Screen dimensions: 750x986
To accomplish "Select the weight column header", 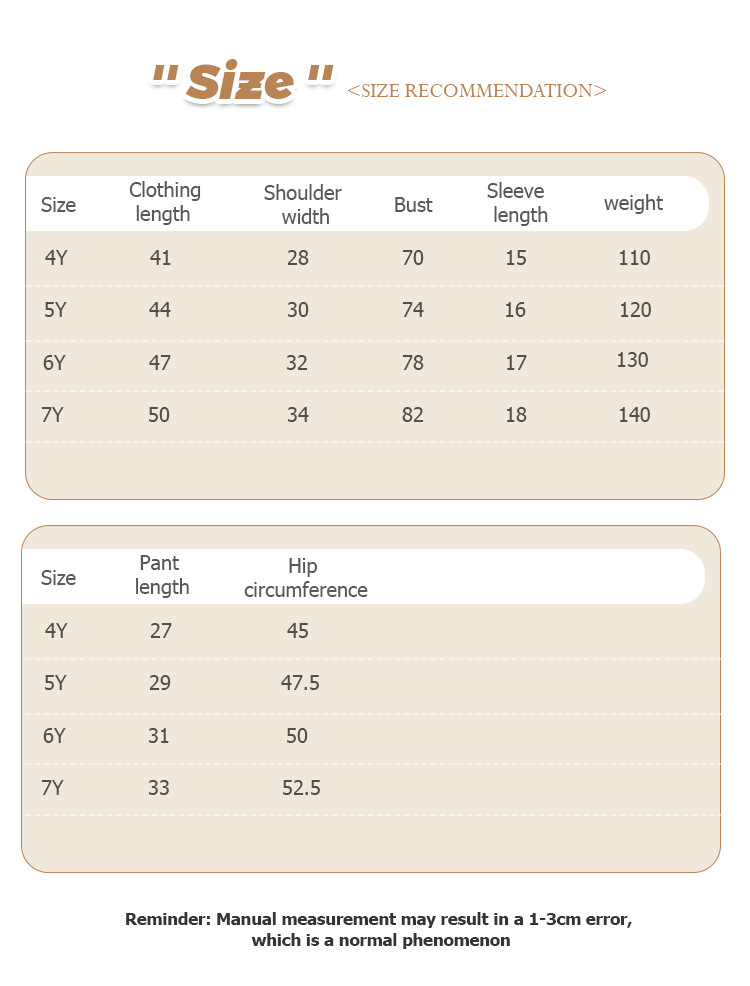I will (633, 203).
